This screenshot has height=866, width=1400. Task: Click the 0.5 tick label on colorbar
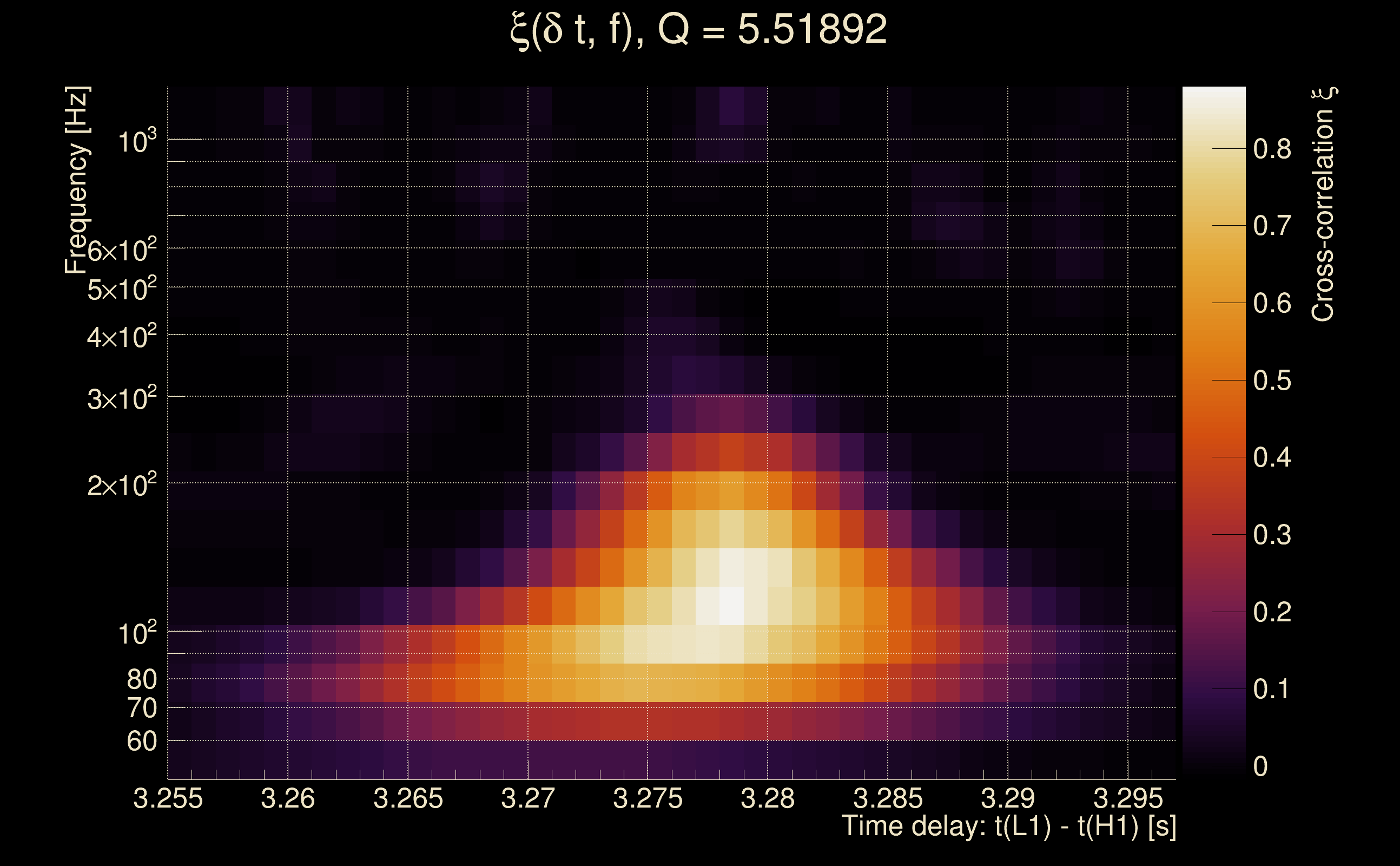[x=1272, y=381]
